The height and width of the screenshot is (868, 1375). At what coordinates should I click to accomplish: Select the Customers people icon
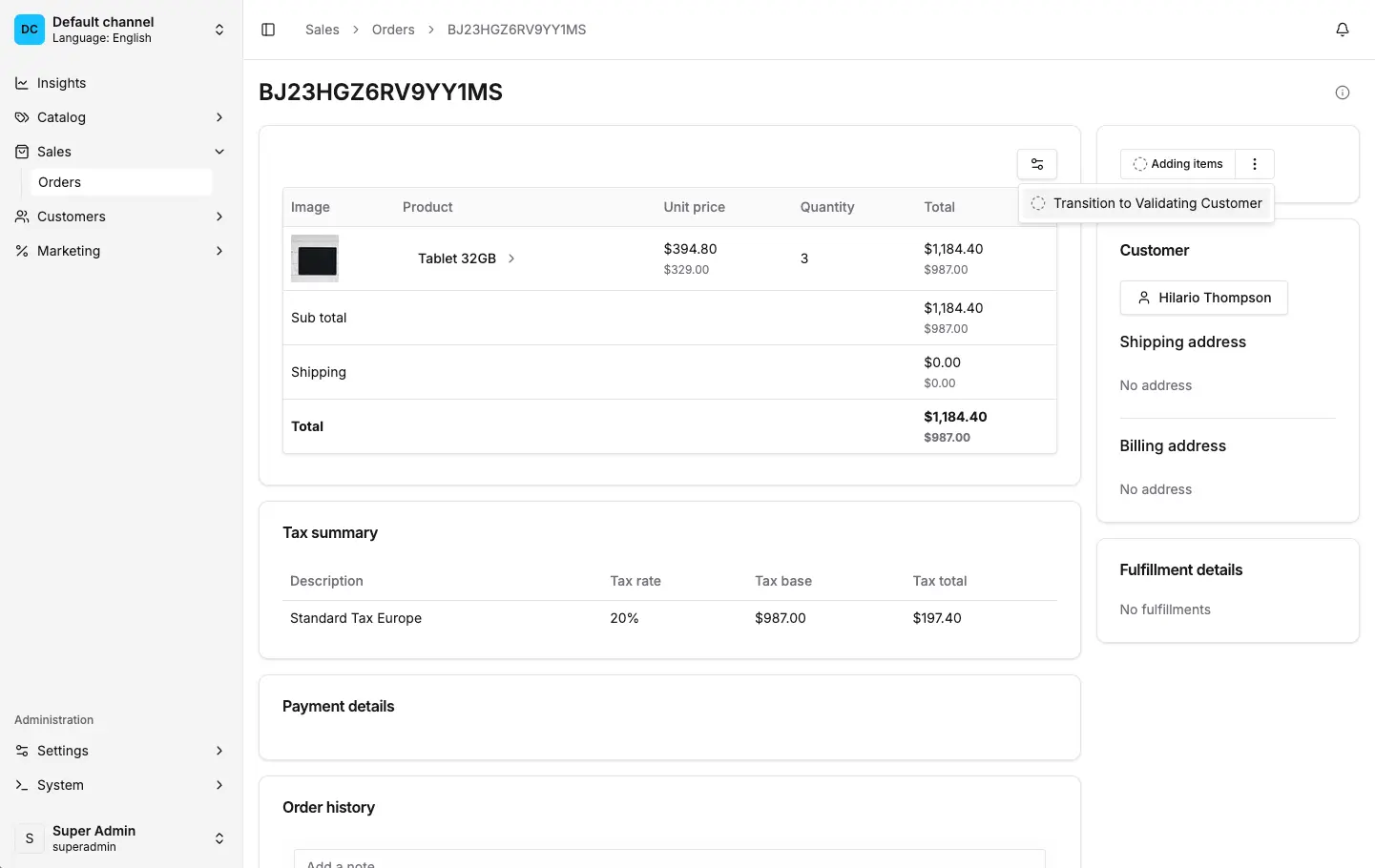coord(22,217)
